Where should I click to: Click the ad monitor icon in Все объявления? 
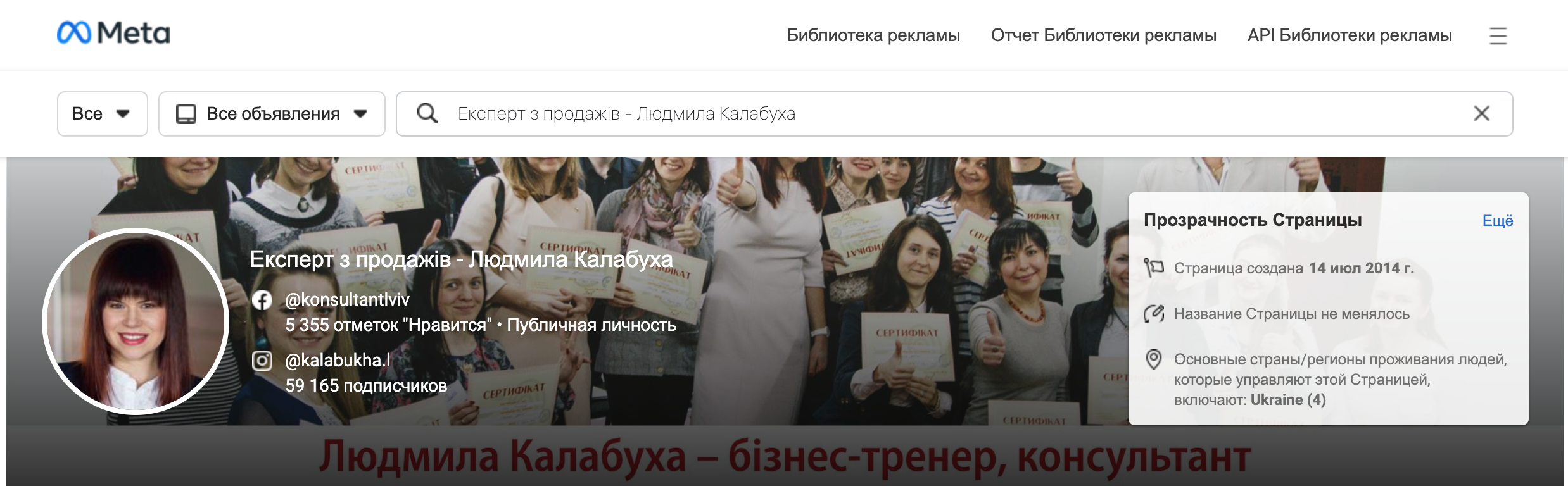tap(186, 114)
